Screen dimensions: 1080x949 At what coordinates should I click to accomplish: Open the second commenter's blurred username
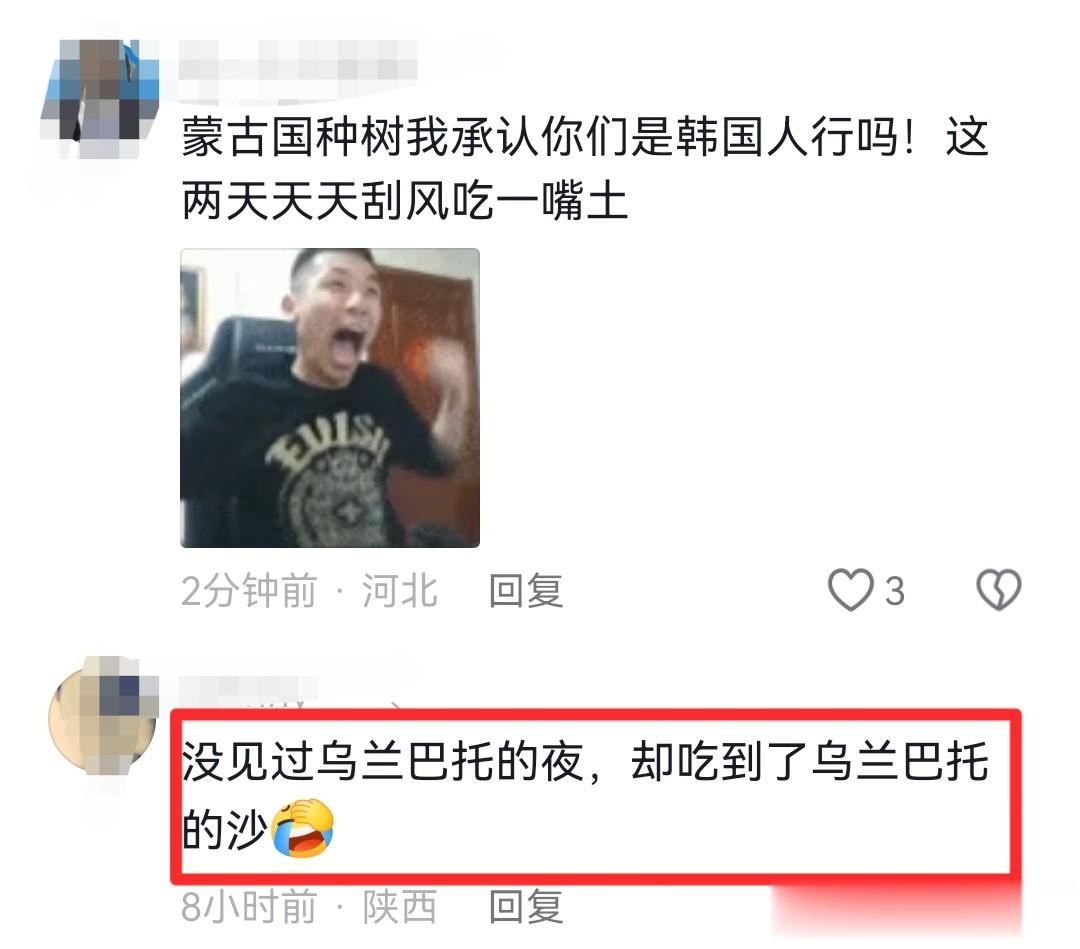click(x=248, y=689)
